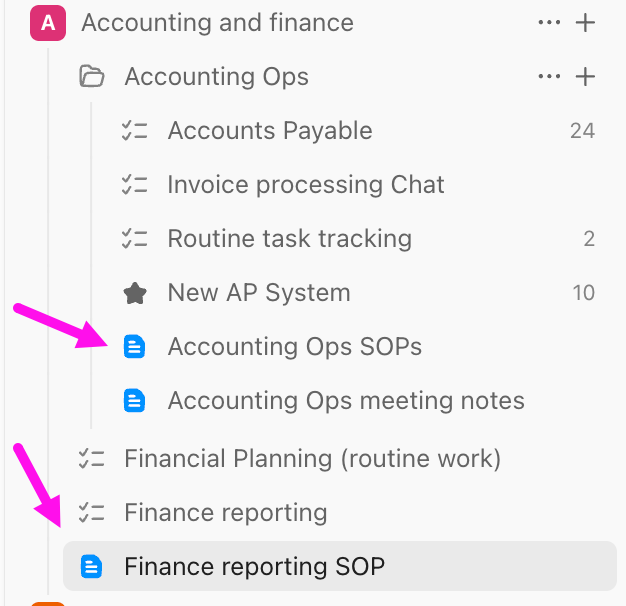Click the list icon beside Invoice processing Chat
626x606 pixels.
[x=134, y=184]
